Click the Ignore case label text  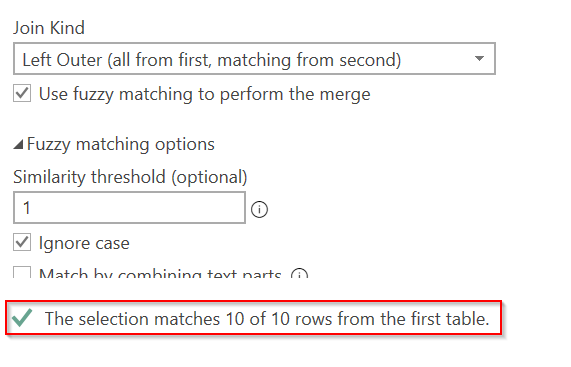(x=84, y=243)
